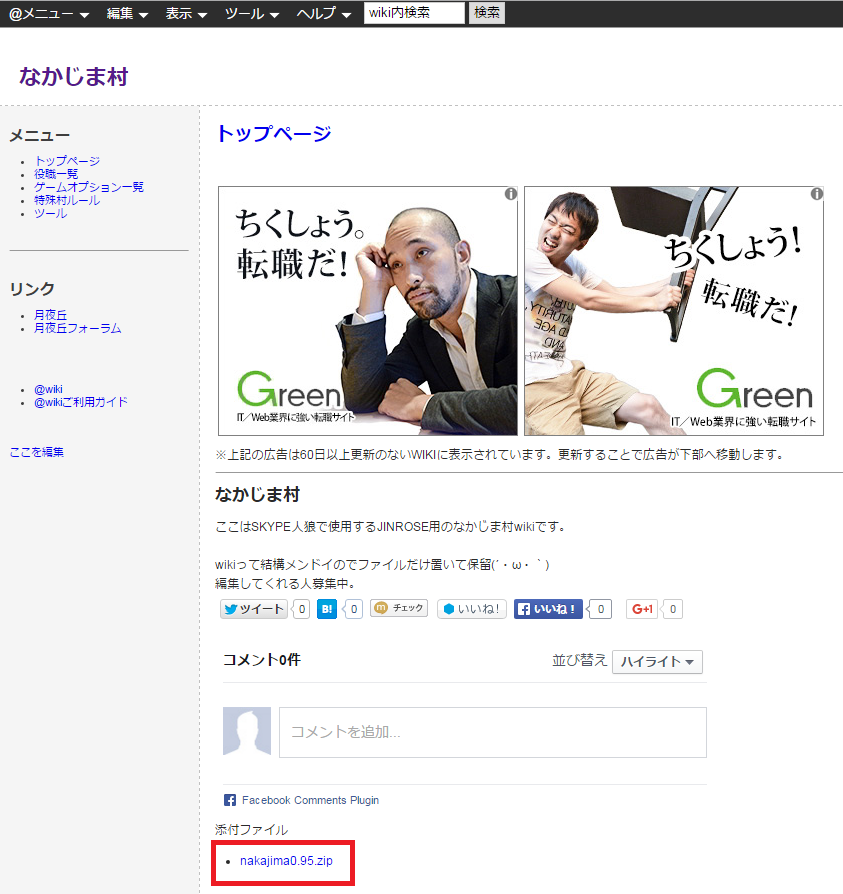Download nakajima0.95.zip attachment

tap(286, 860)
